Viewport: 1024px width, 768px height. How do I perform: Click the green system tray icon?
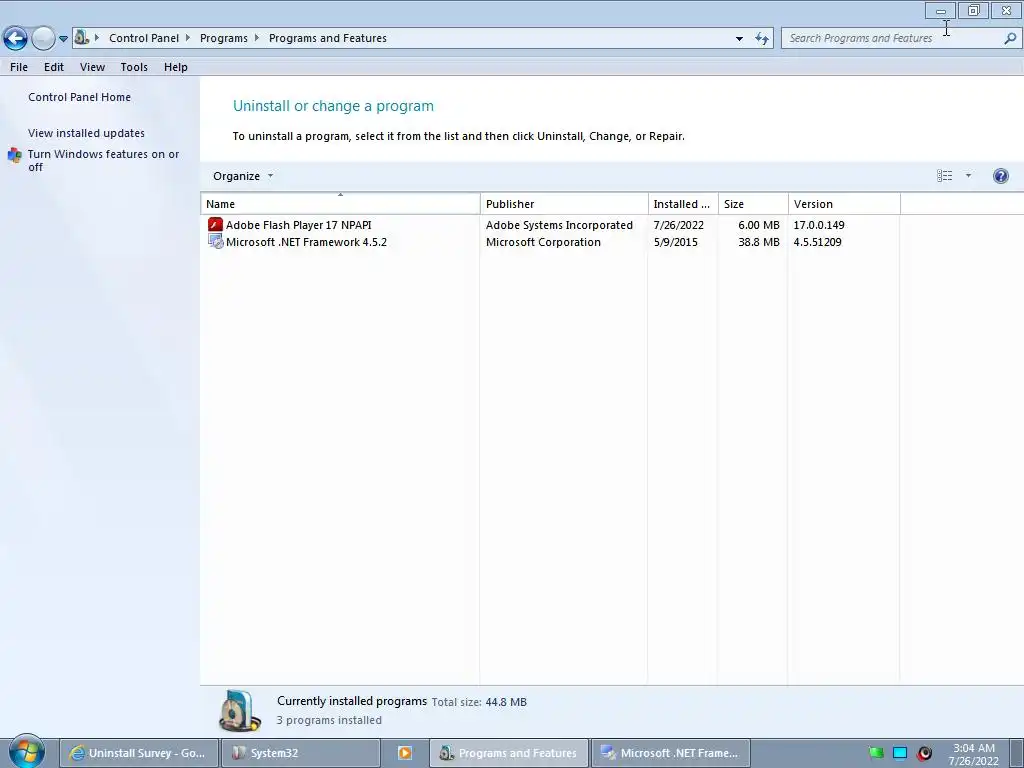pyautogui.click(x=876, y=753)
